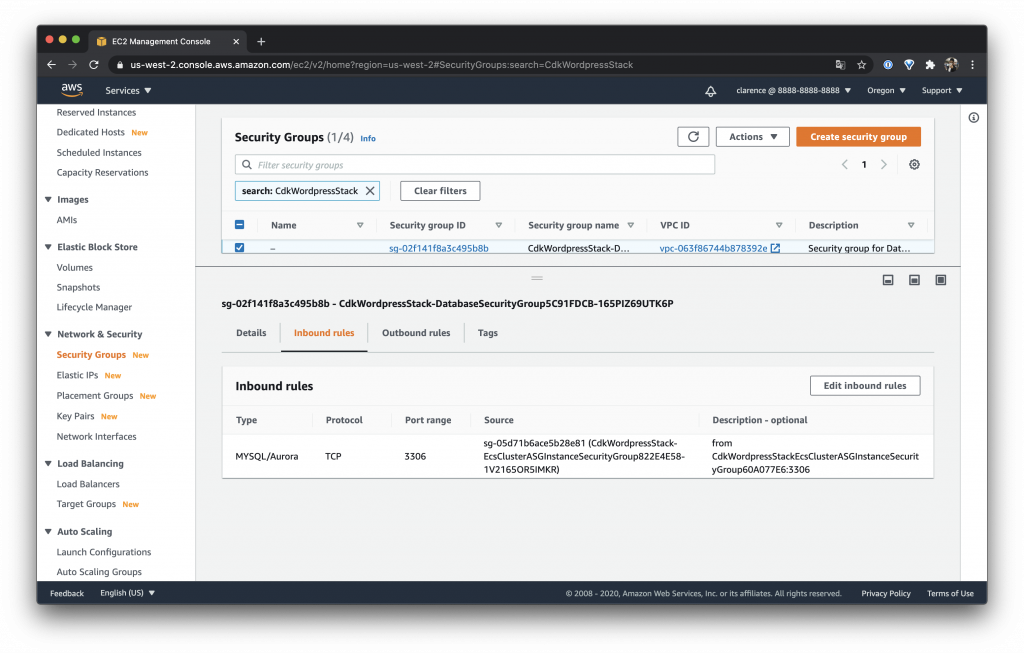Open the English (US) language dropdown
Image resolution: width=1024 pixels, height=653 pixels.
point(127,593)
